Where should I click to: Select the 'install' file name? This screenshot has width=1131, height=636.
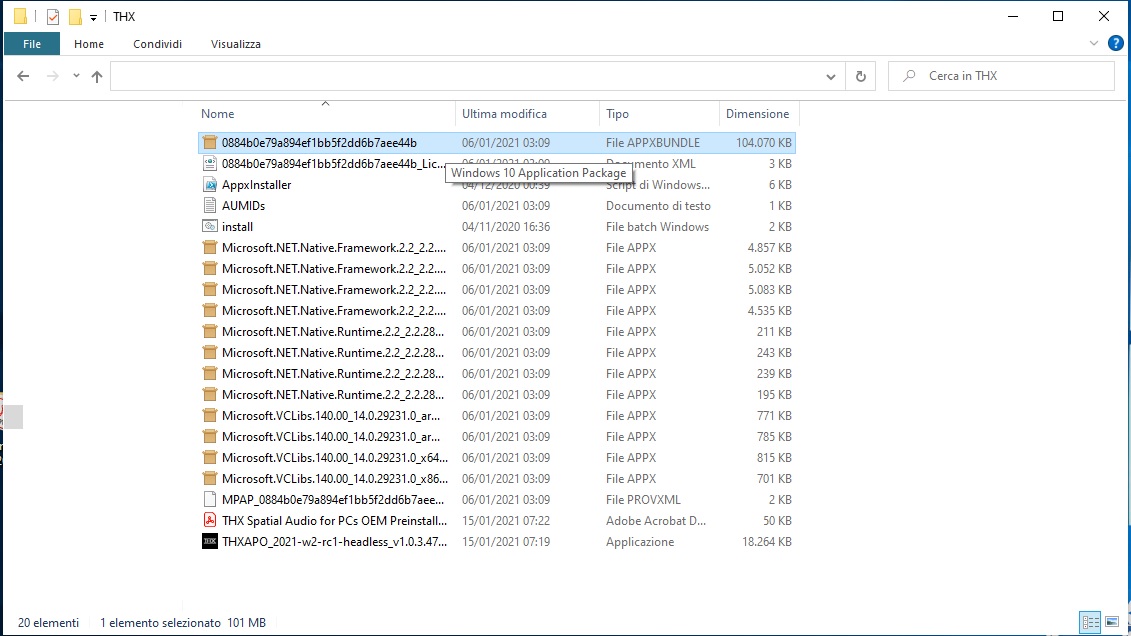[x=237, y=226]
